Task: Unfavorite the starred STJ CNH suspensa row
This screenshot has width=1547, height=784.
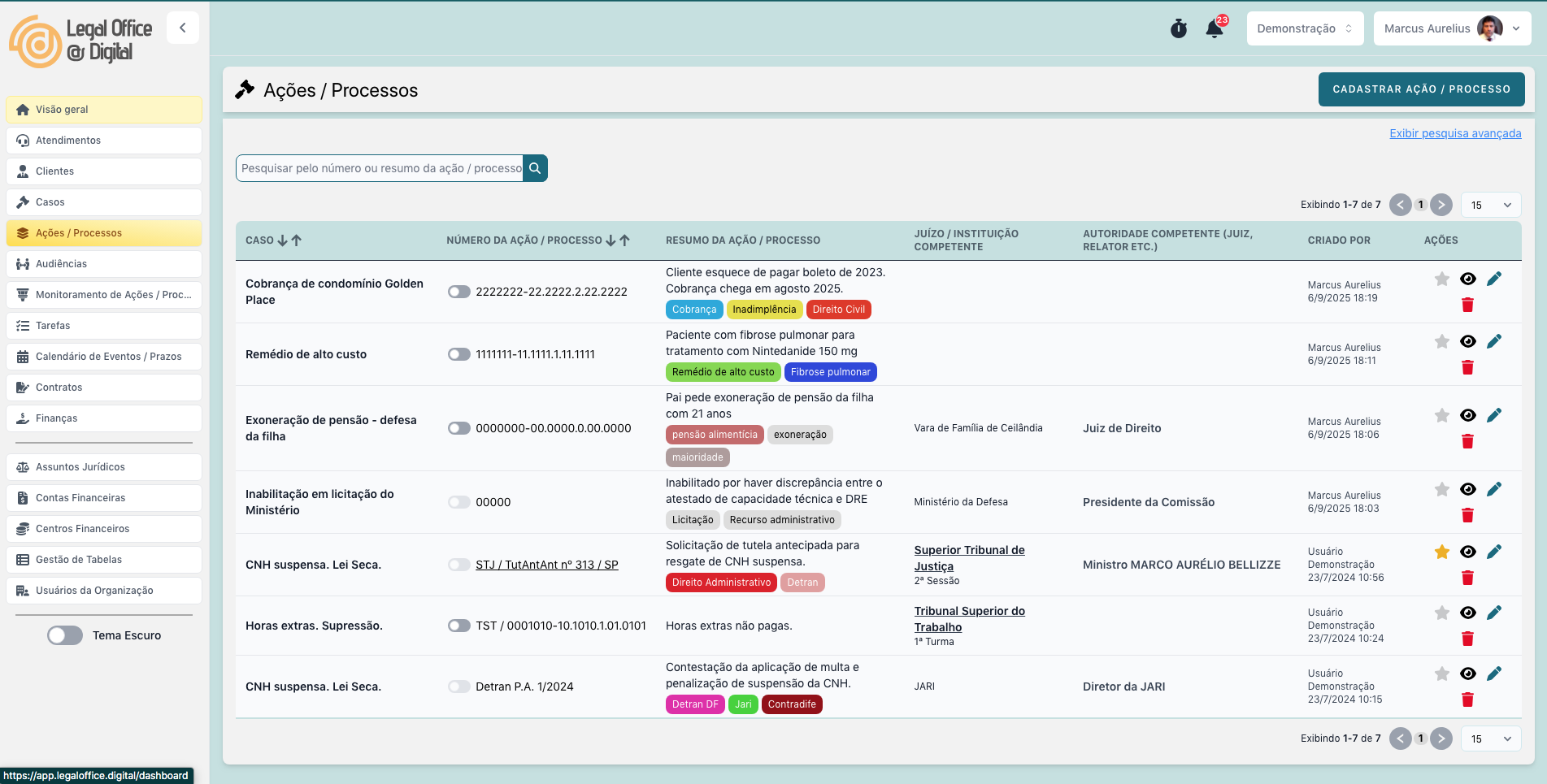Action: click(x=1441, y=552)
